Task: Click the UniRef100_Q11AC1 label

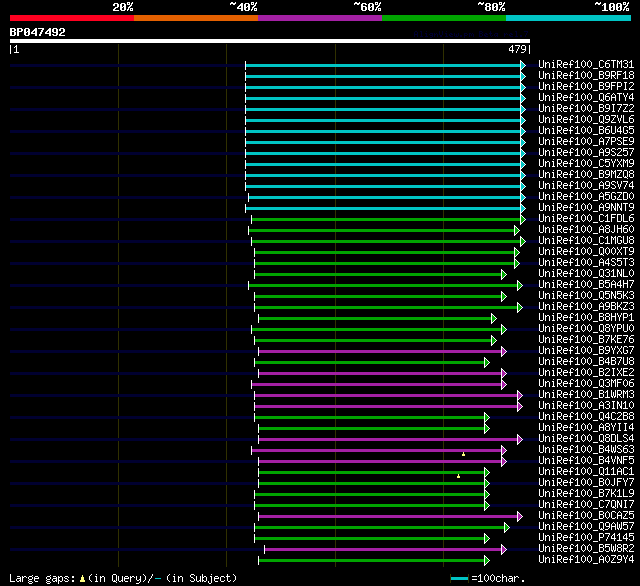Action: pos(586,472)
